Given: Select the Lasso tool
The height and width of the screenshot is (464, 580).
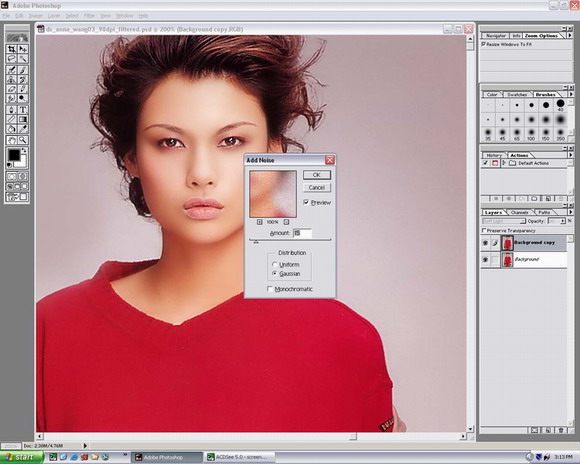Looking at the screenshot, I should [x=12, y=59].
